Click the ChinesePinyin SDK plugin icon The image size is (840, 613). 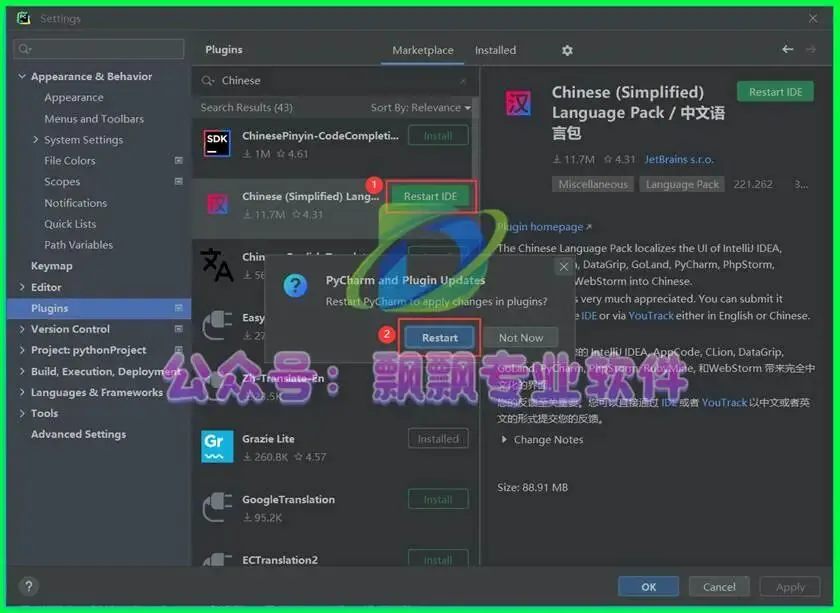click(x=217, y=144)
